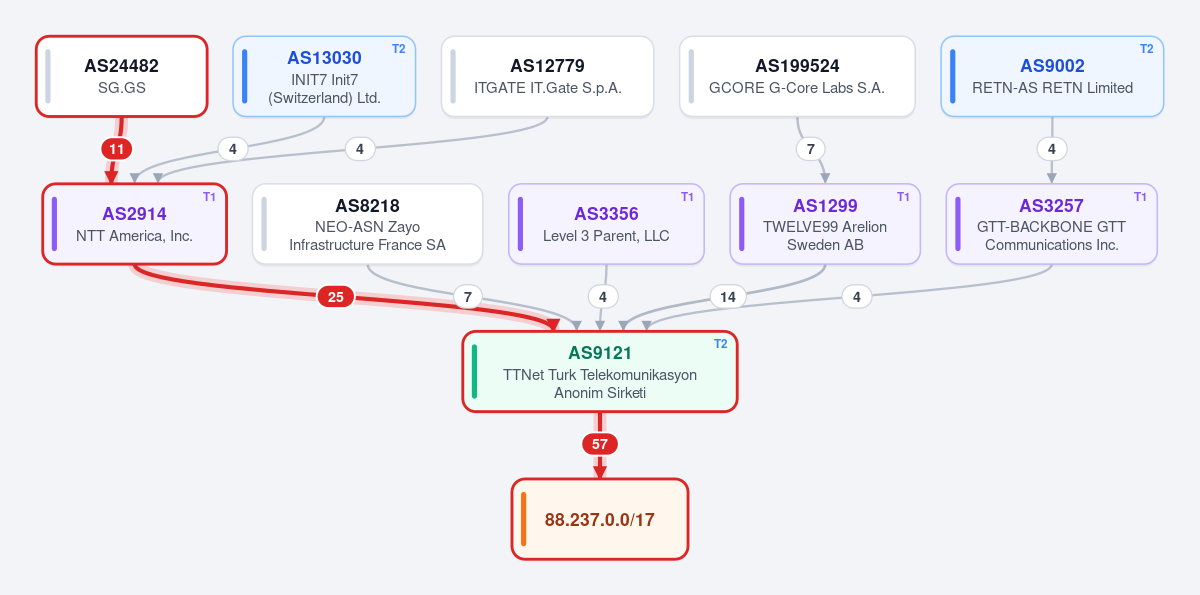Click the red 57 edge badge
This screenshot has height=595, width=1200.
pos(600,444)
